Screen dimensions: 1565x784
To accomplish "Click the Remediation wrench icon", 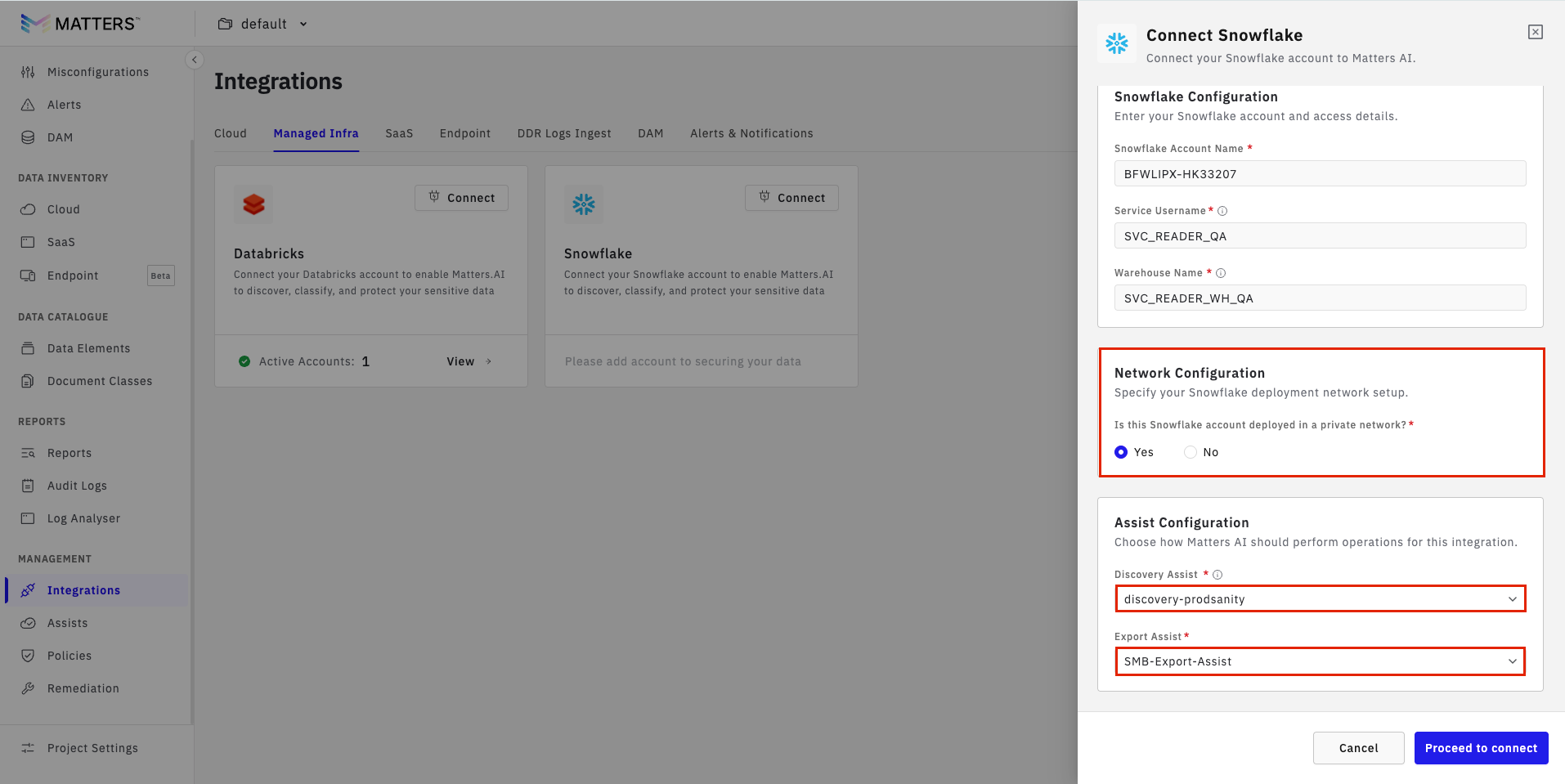I will click(x=28, y=688).
